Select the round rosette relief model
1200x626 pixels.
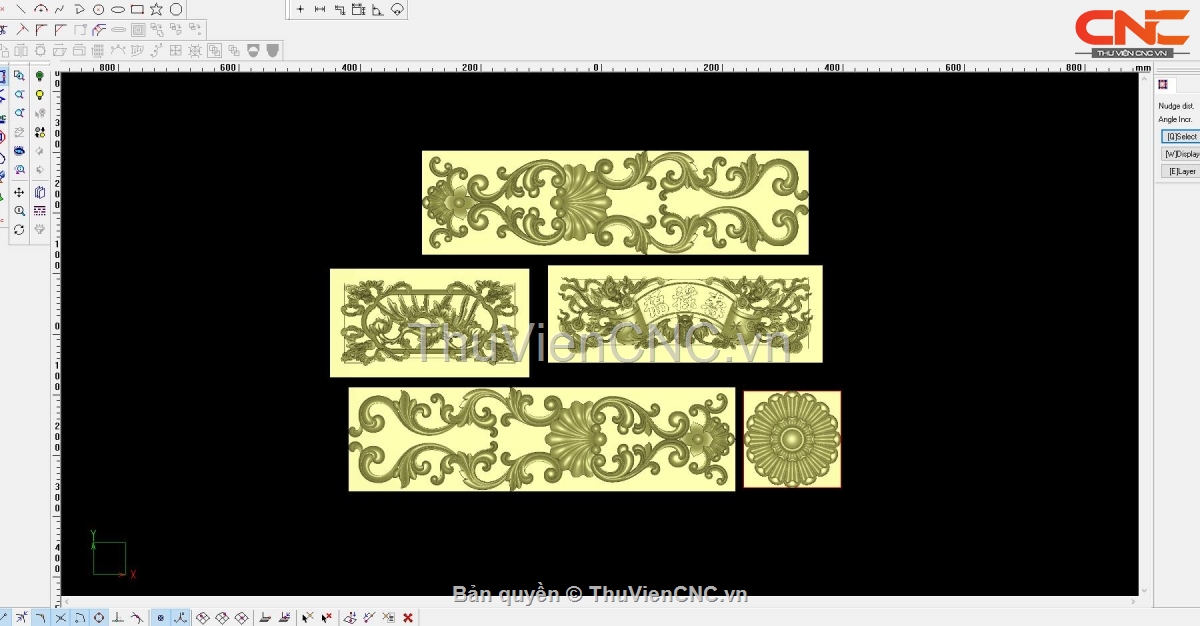click(x=792, y=439)
